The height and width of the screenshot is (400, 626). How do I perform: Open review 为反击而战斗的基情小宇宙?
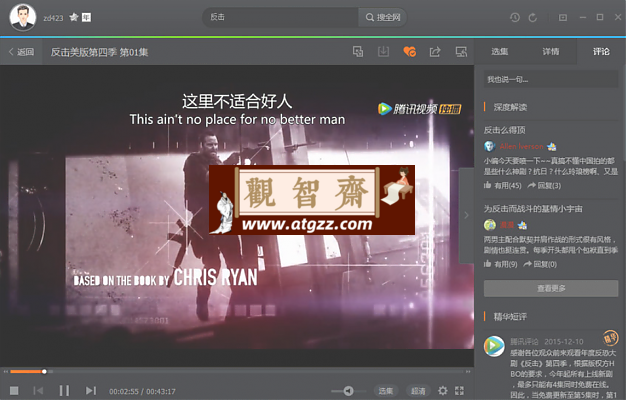tap(533, 208)
